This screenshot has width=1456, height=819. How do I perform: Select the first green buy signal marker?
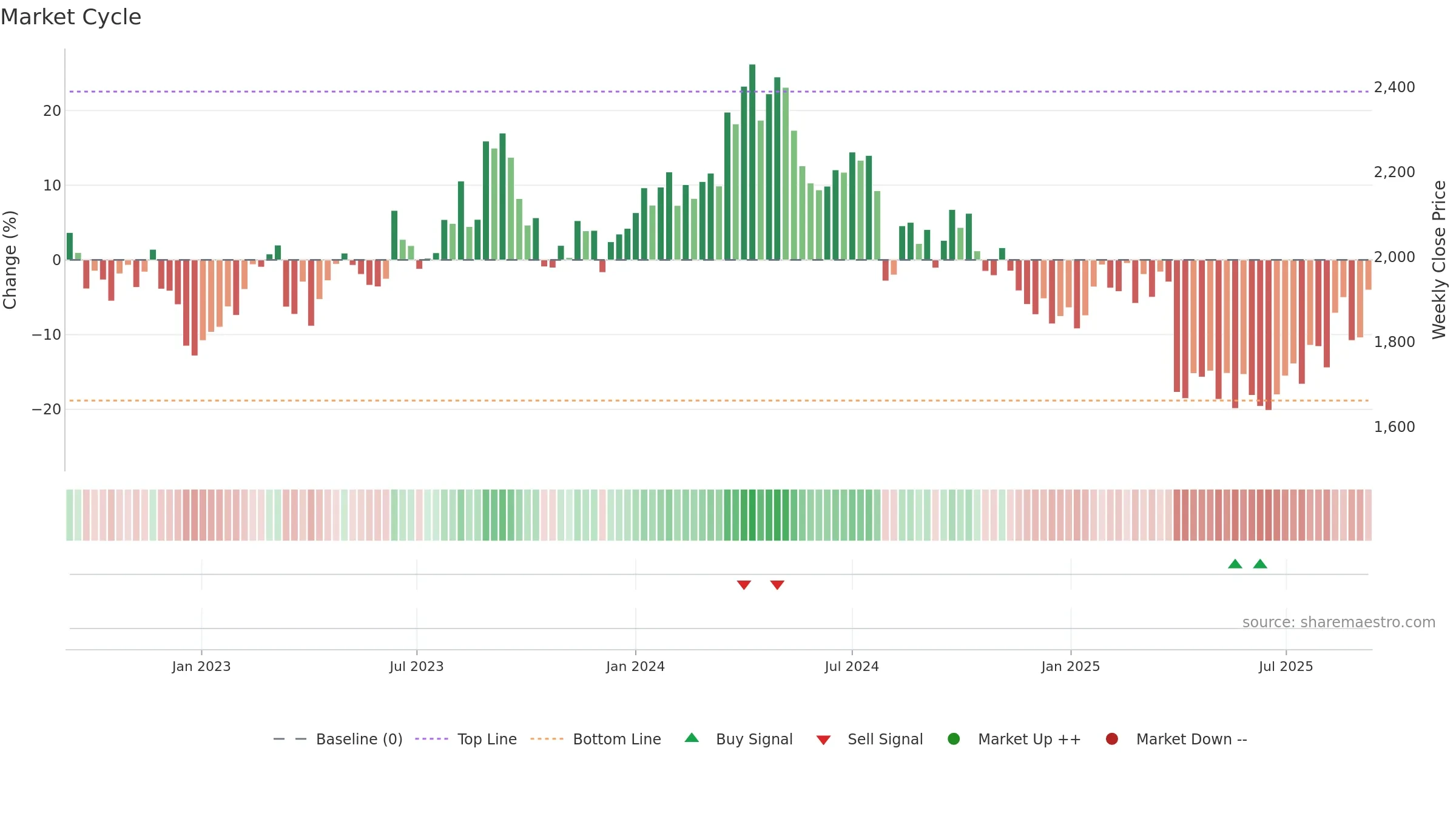pos(1235,564)
